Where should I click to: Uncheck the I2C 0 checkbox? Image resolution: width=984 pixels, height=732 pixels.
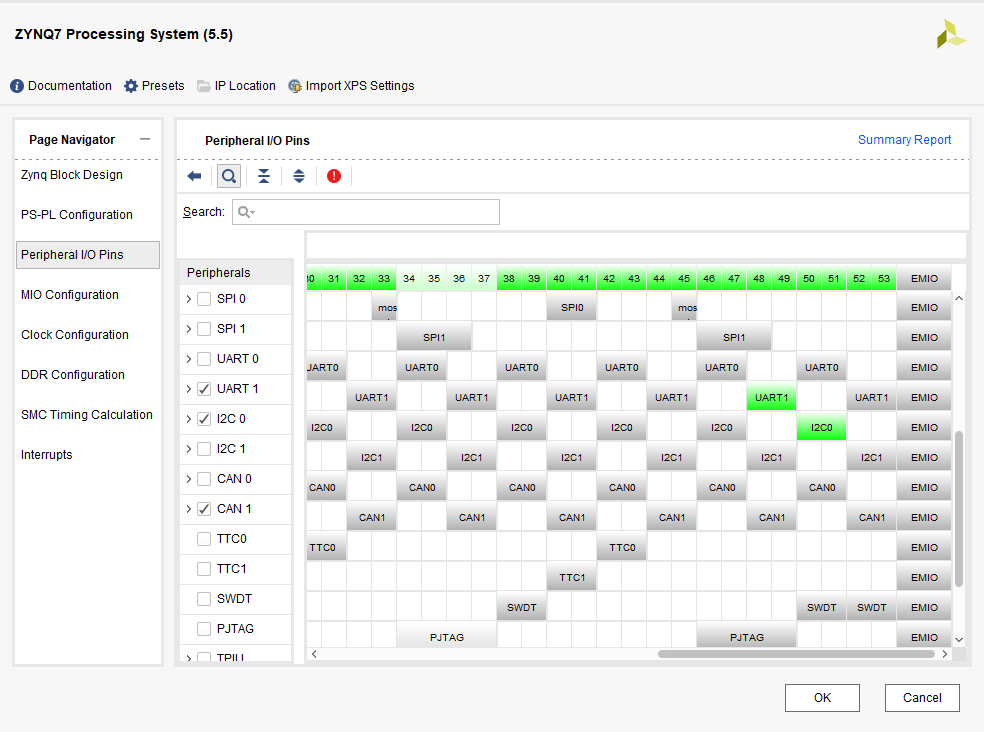pyautogui.click(x=204, y=419)
